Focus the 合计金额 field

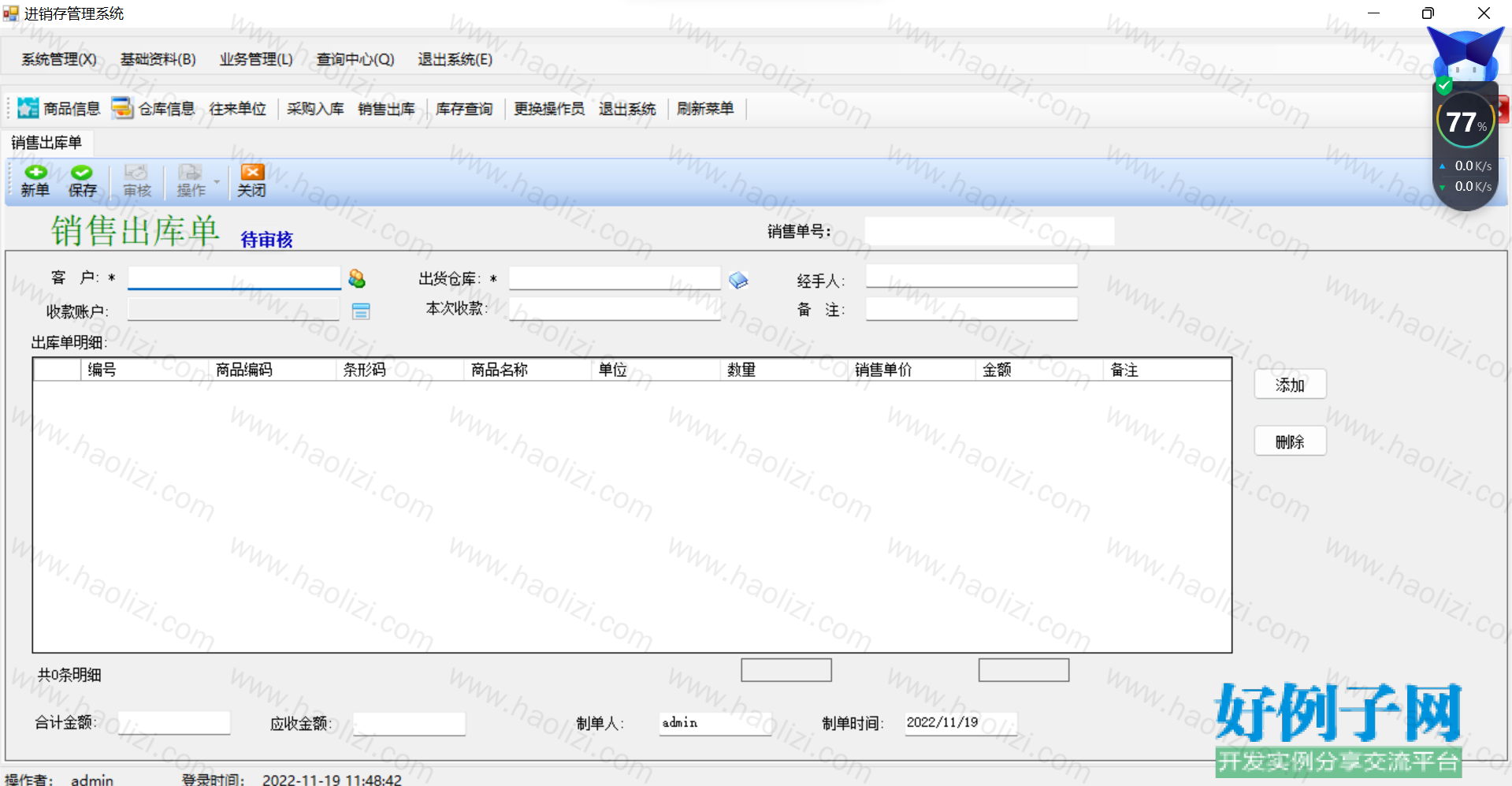click(x=174, y=722)
